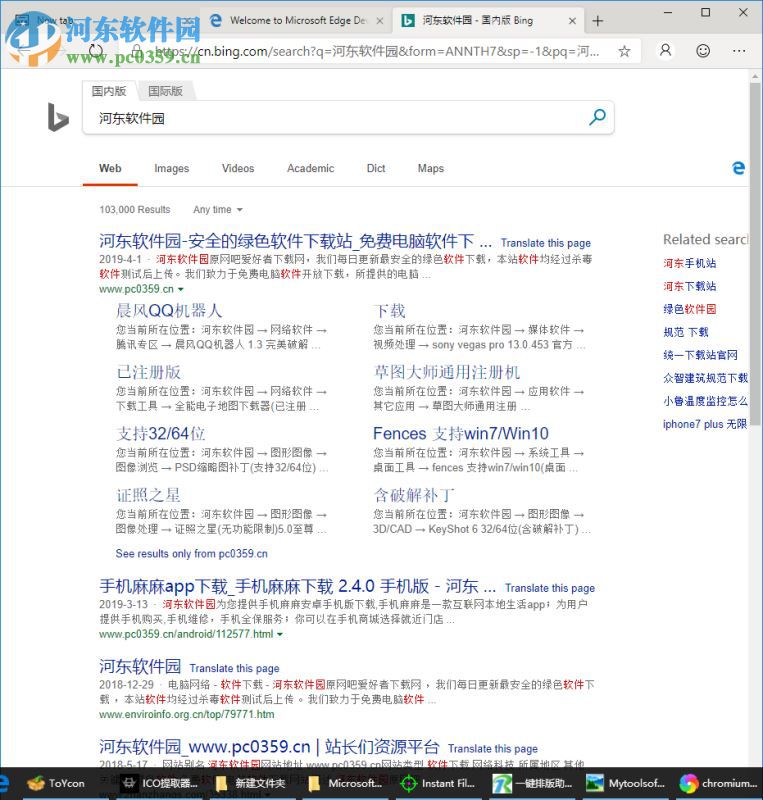
Task: Click related search 统一下载站官网
Action: pyautogui.click(x=700, y=355)
